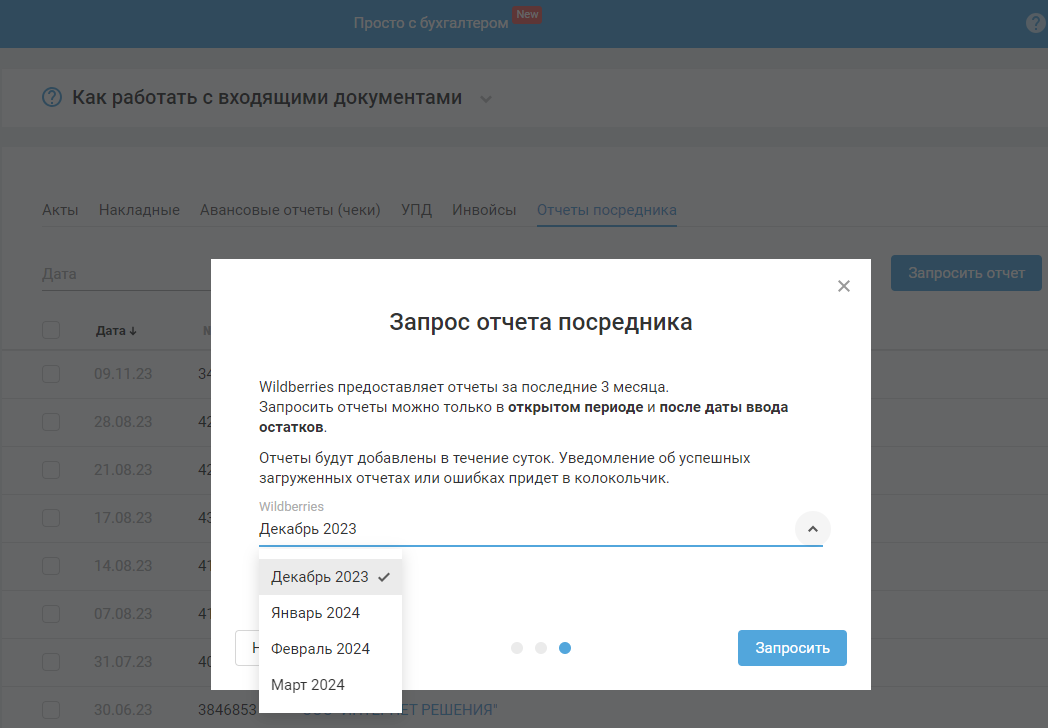Expand the 'Как работать с входящими документами' chevron
Image resolution: width=1048 pixels, height=728 pixels.
[x=486, y=99]
